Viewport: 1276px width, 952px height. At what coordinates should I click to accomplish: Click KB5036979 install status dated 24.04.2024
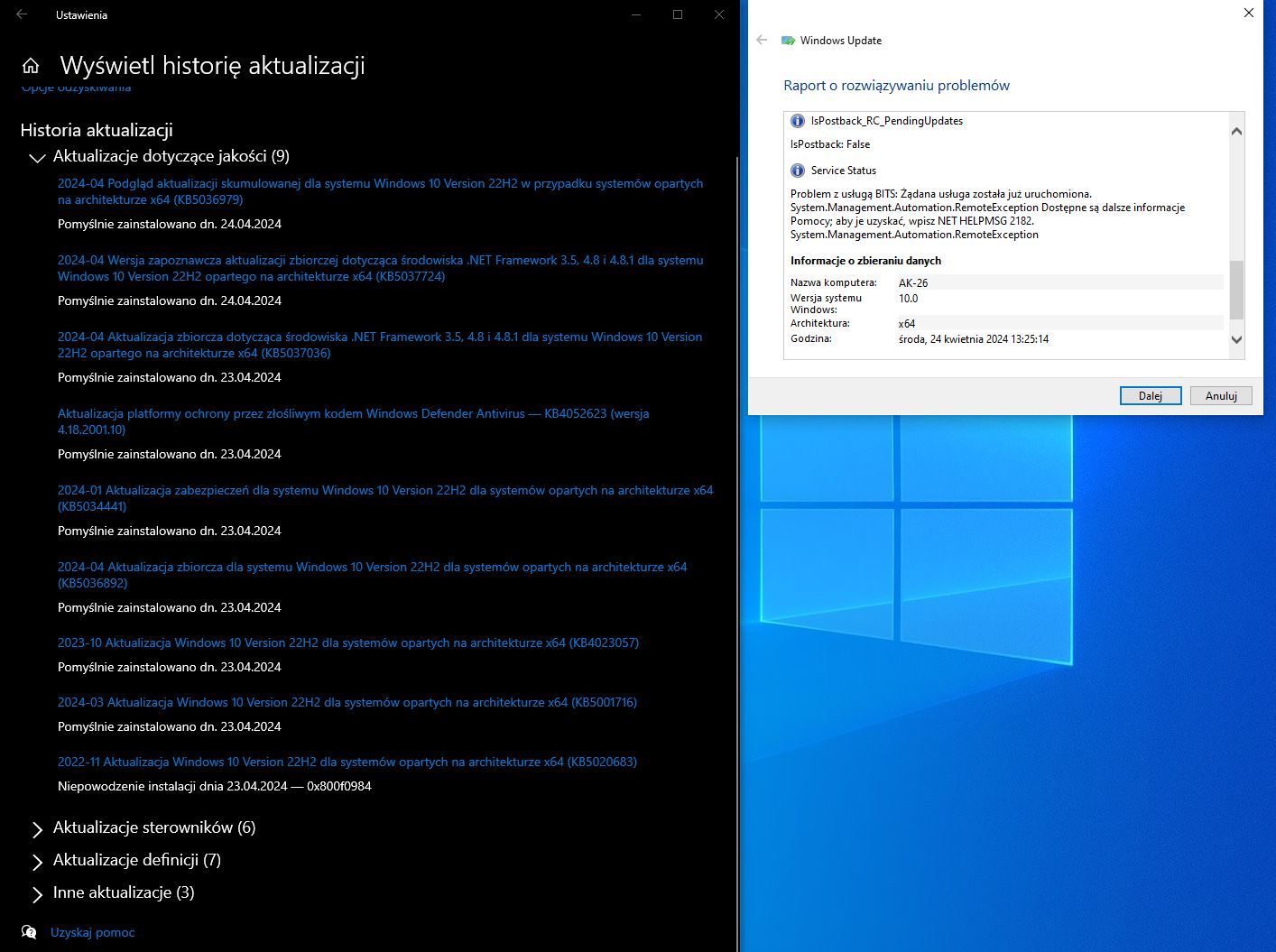[170, 224]
